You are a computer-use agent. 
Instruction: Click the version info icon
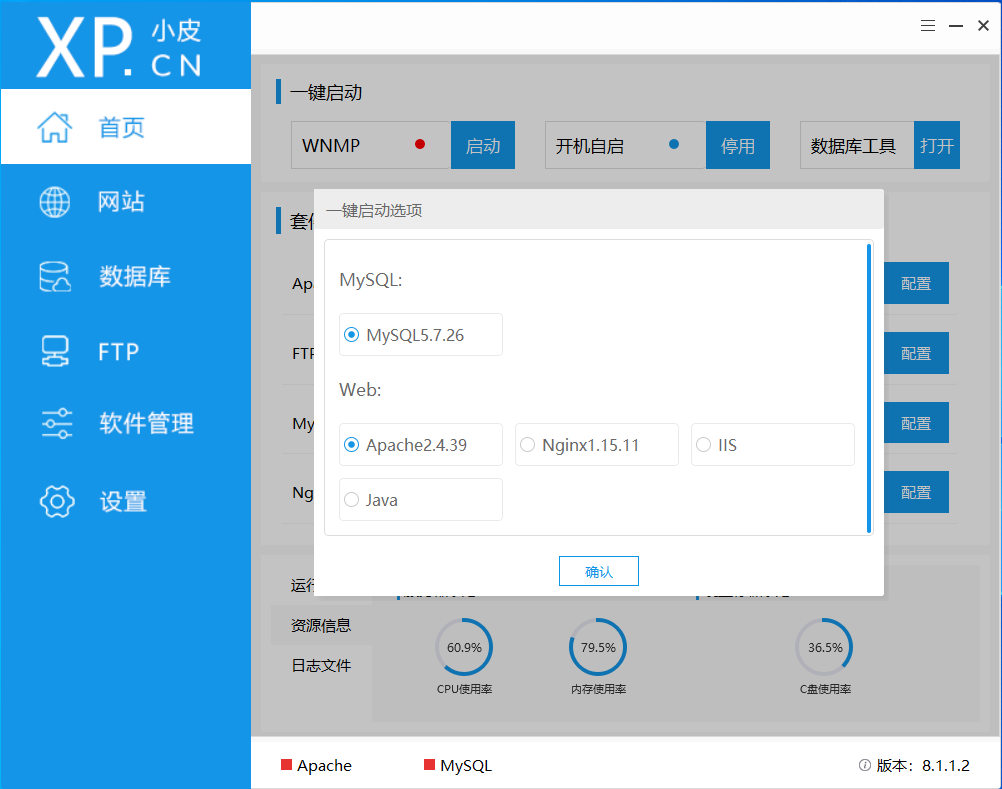[x=865, y=765]
